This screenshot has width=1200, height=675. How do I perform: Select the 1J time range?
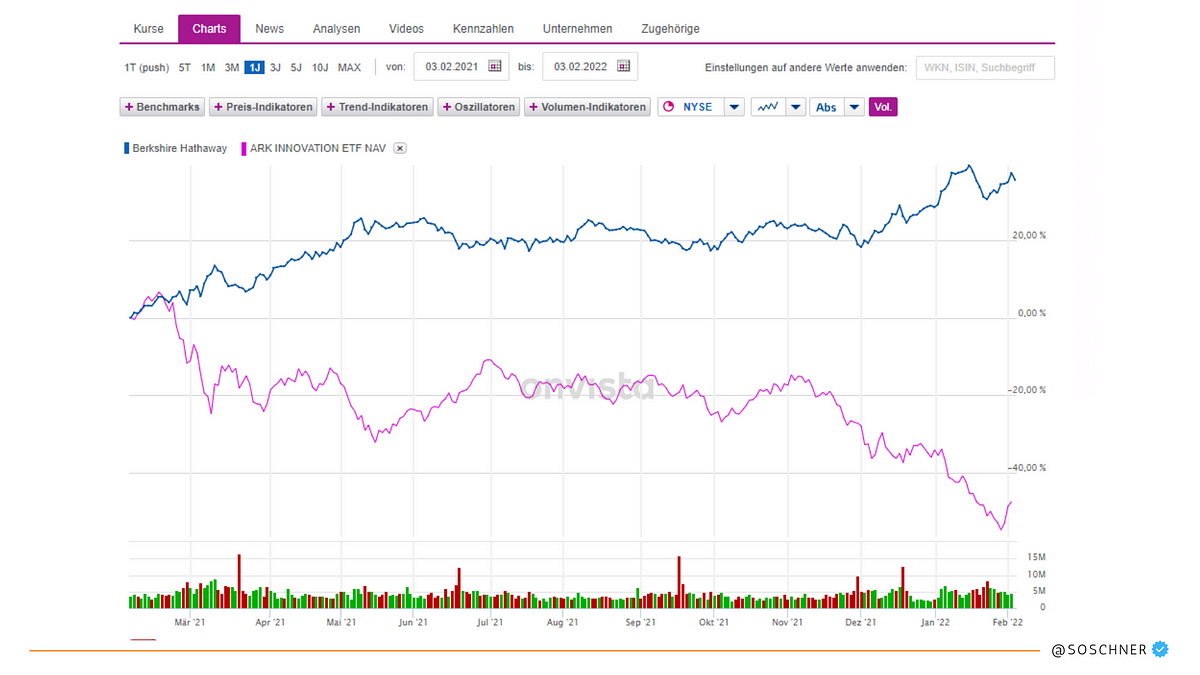(x=254, y=67)
